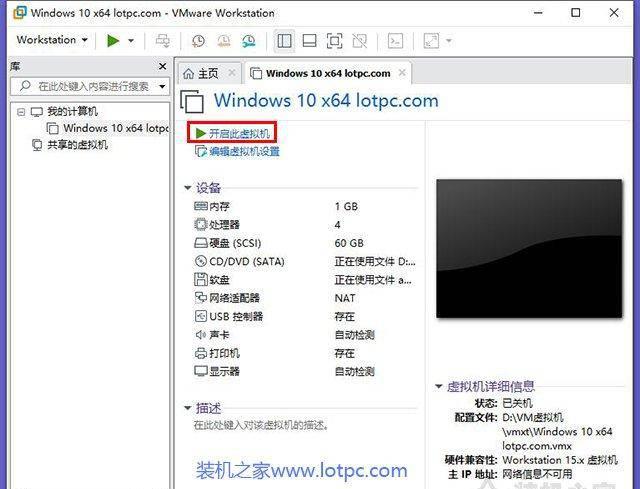640x489 pixels.
Task: Click the 硬盘 (SCSI) device icon
Action: (x=201, y=243)
